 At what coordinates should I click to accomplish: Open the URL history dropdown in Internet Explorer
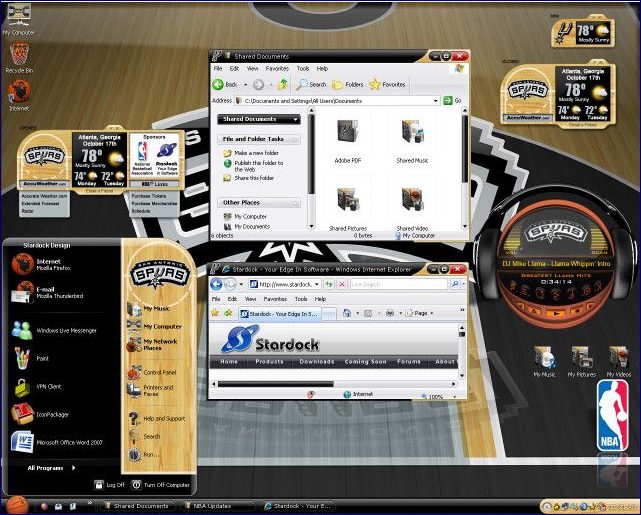click(x=317, y=284)
